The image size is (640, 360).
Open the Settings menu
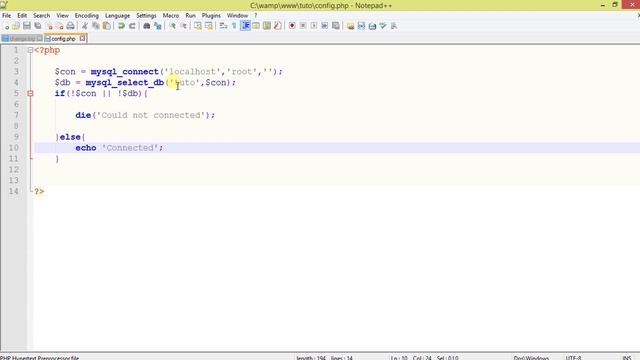146,16
